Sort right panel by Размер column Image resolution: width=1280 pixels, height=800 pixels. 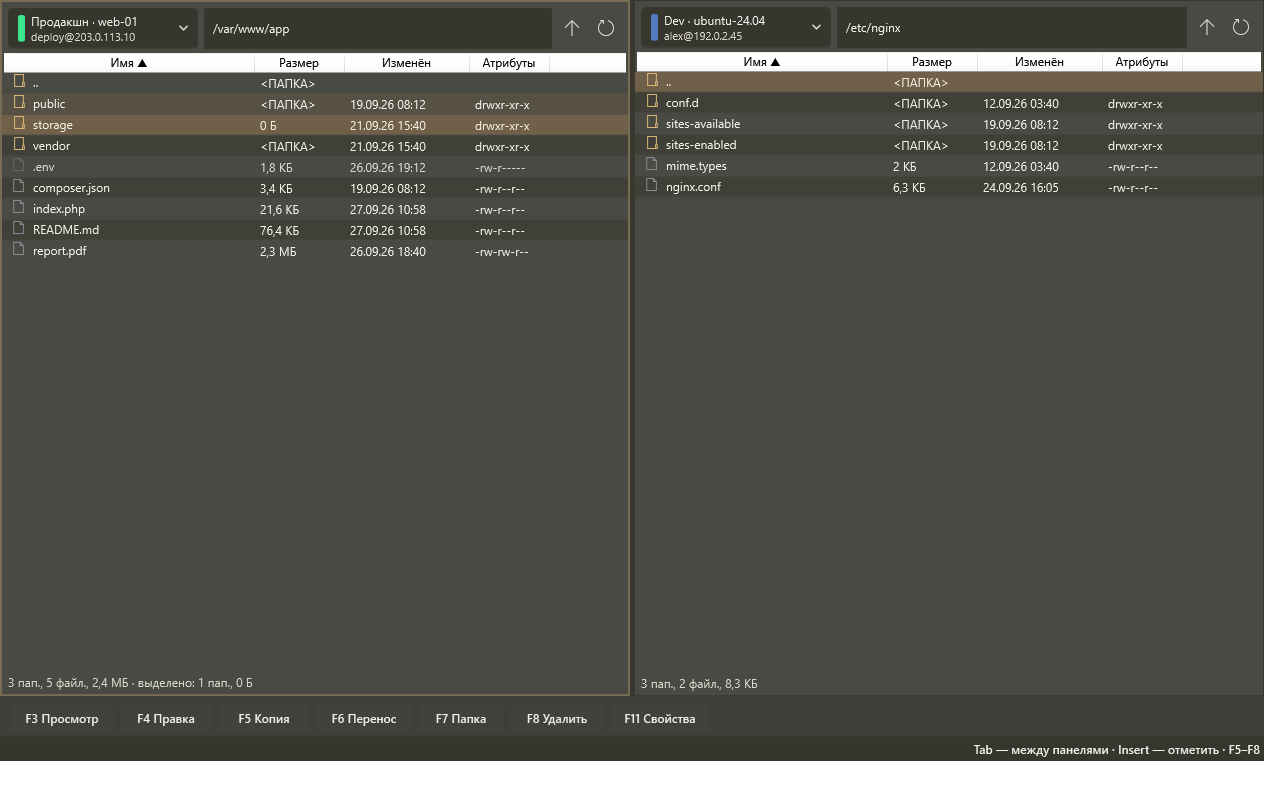coord(932,62)
